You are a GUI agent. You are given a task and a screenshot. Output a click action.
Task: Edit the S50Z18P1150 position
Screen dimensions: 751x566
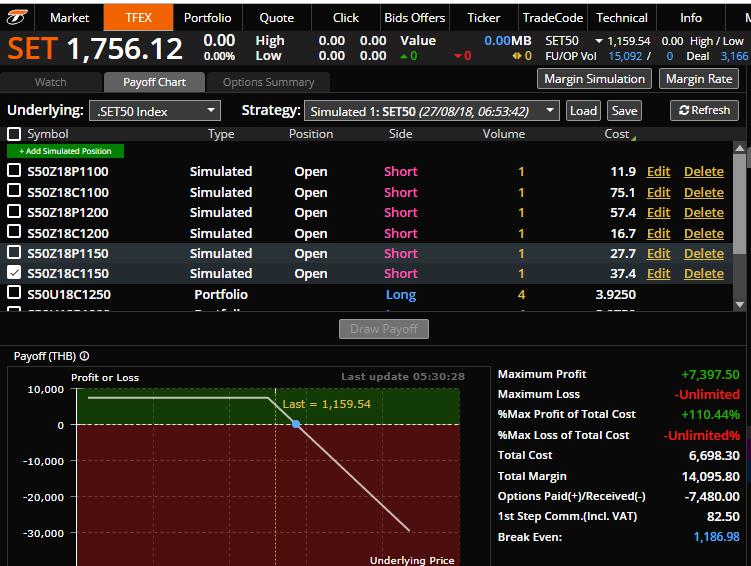point(658,253)
